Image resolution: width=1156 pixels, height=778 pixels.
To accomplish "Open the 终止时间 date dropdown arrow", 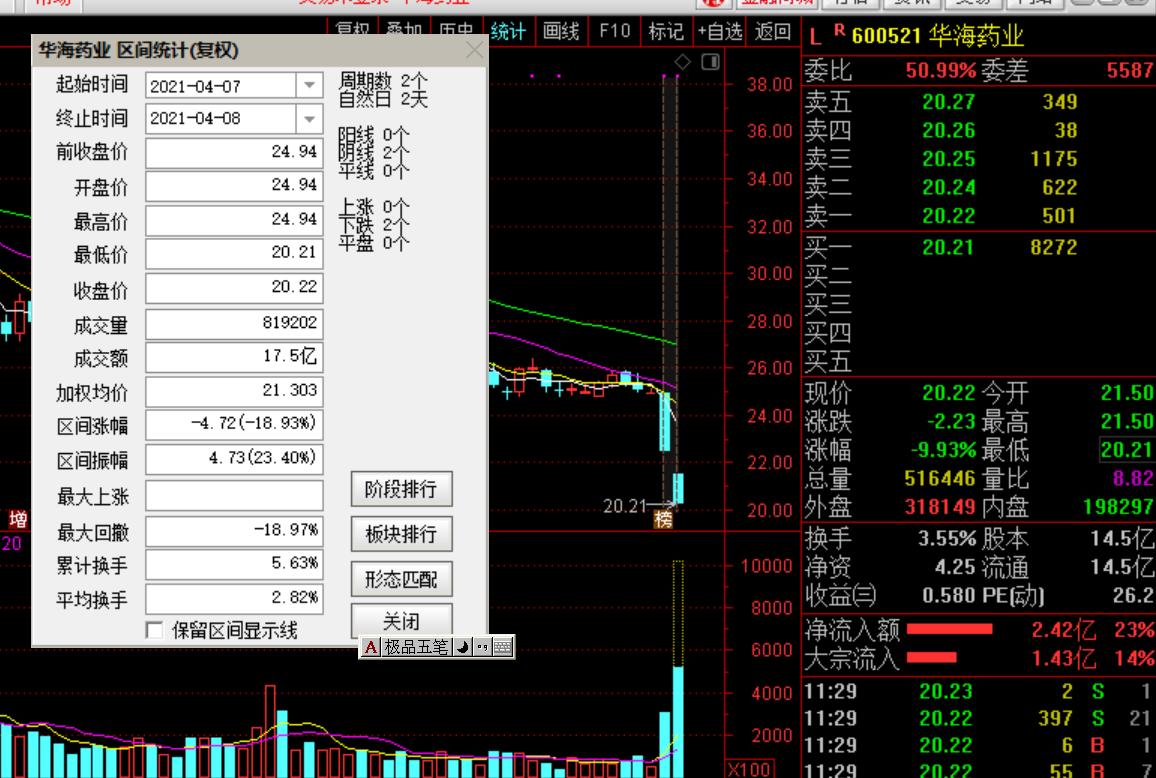I will pyautogui.click(x=310, y=118).
